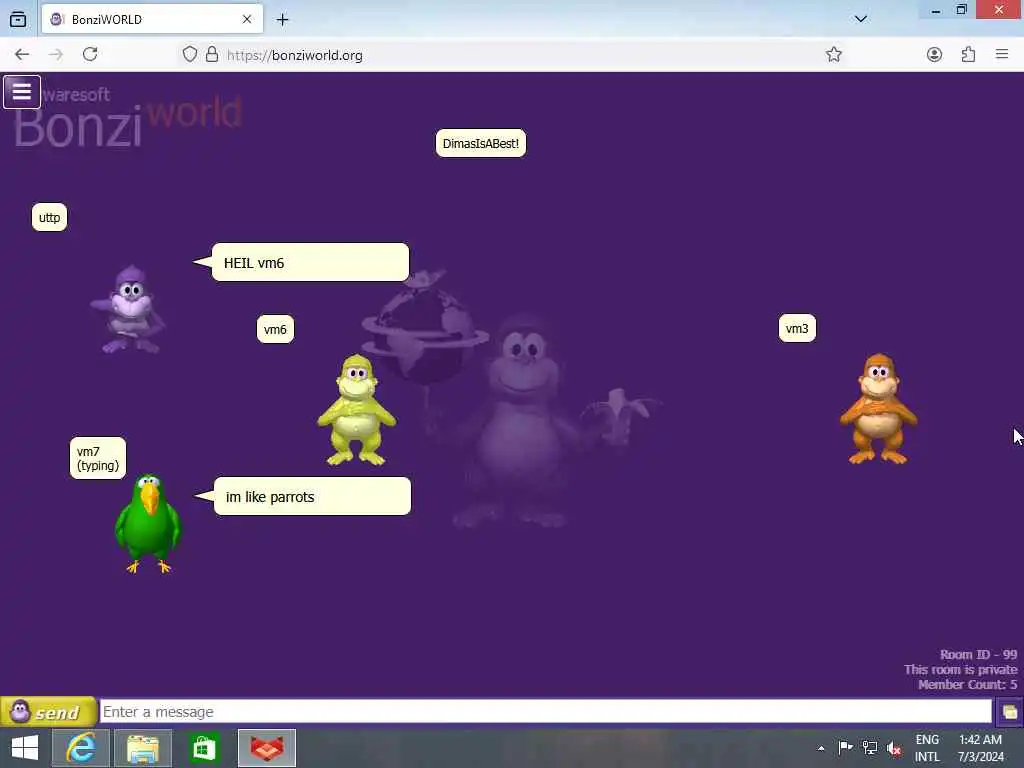Screen dimensions: 1024x768
Task: Open the Windows Start button
Action: click(x=25, y=748)
